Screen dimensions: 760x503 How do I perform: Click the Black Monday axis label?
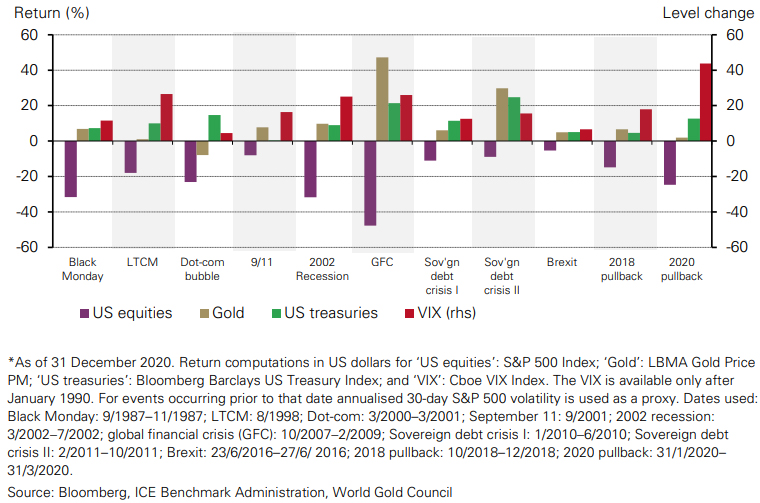point(82,267)
